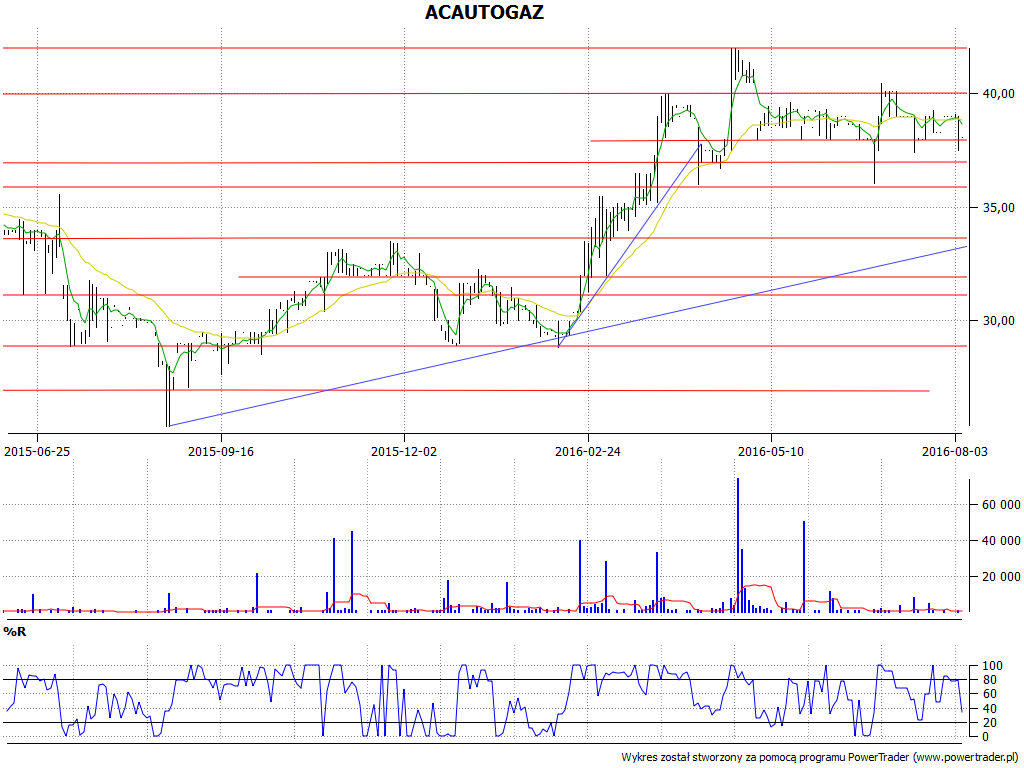Click the ACAUTOGAZ chart title
The width and height of the screenshot is (1024, 768).
coord(484,12)
